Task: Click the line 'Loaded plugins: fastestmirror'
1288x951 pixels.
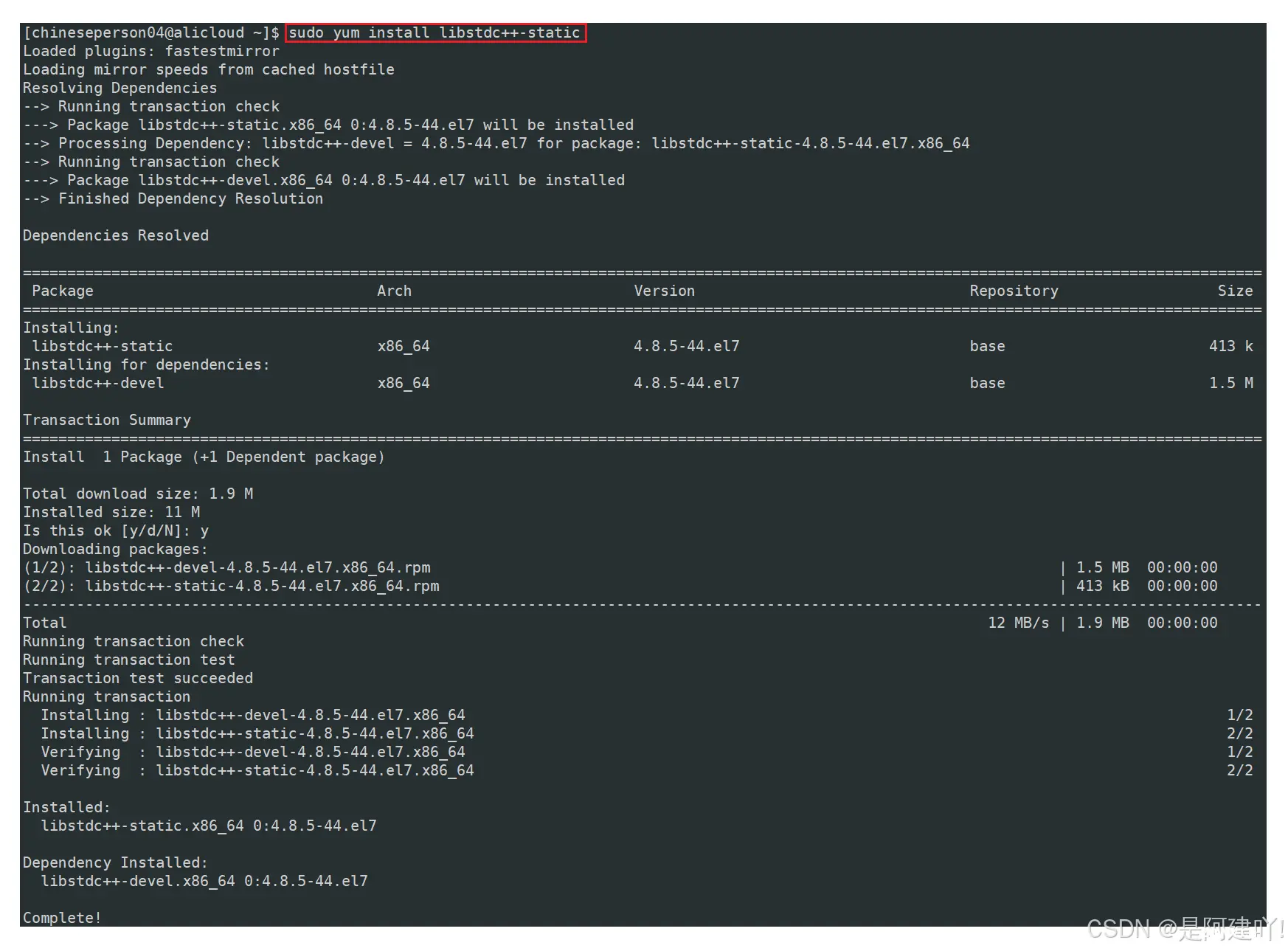Action: click(151, 51)
